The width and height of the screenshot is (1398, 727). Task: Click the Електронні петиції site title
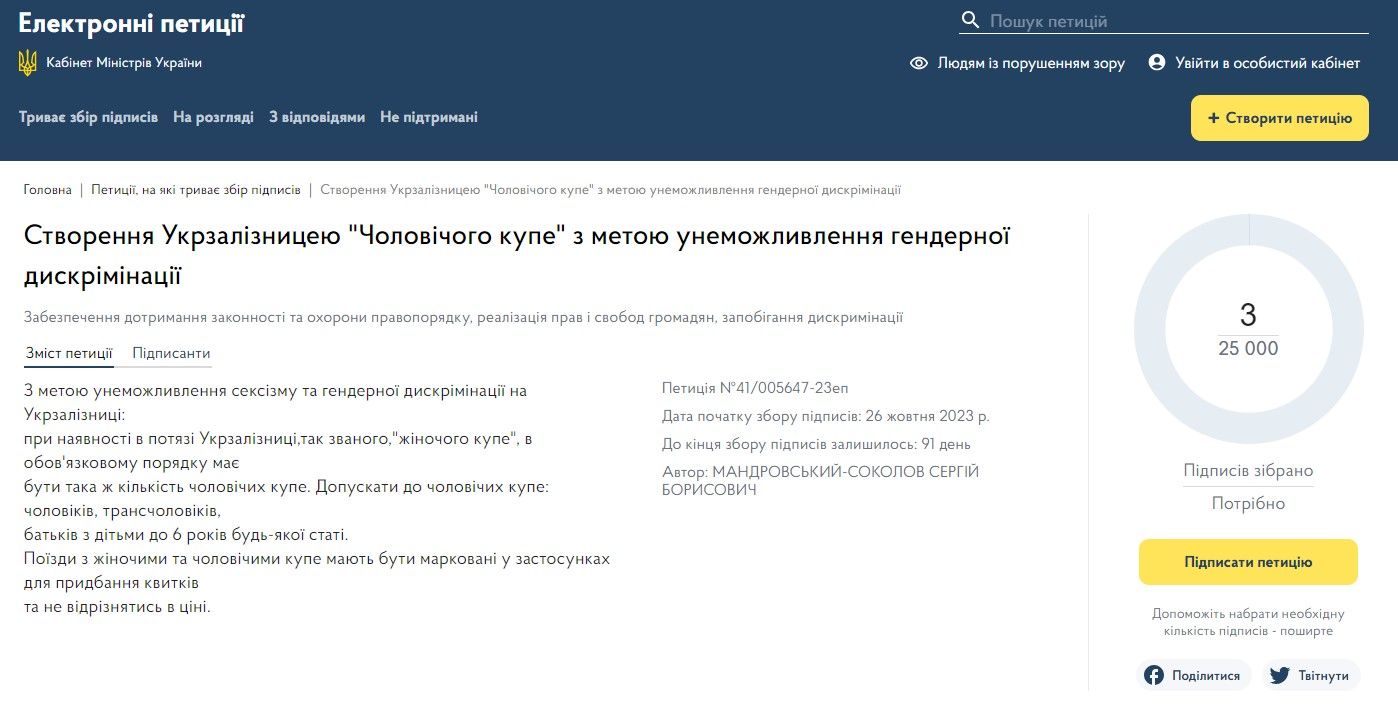pos(131,24)
